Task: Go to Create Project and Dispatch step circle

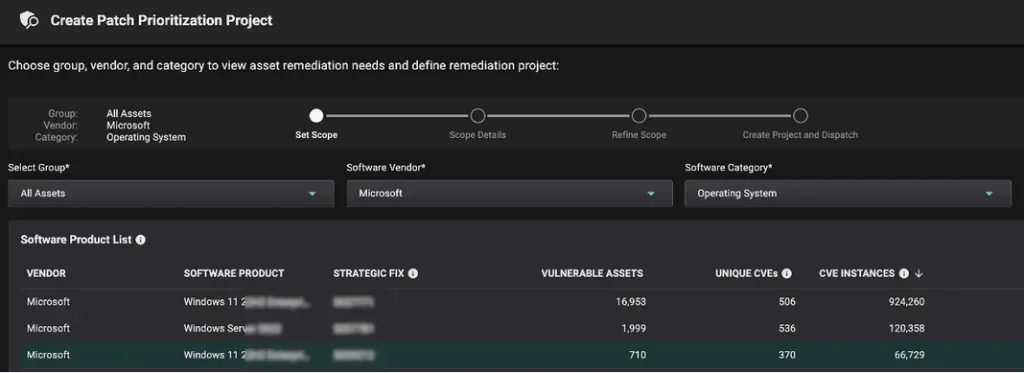Action: [x=800, y=116]
